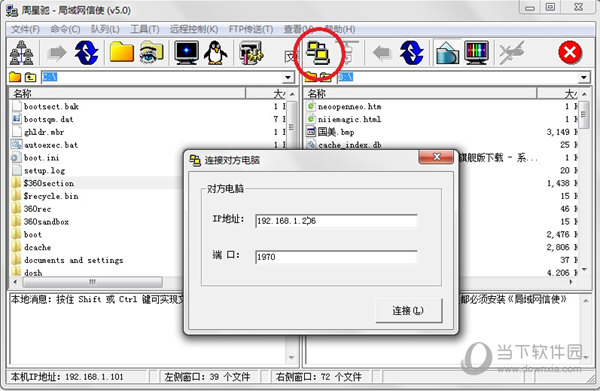Viewport: 600px width, 391px height.
Task: Select autoexec.bat file
Action: point(51,145)
